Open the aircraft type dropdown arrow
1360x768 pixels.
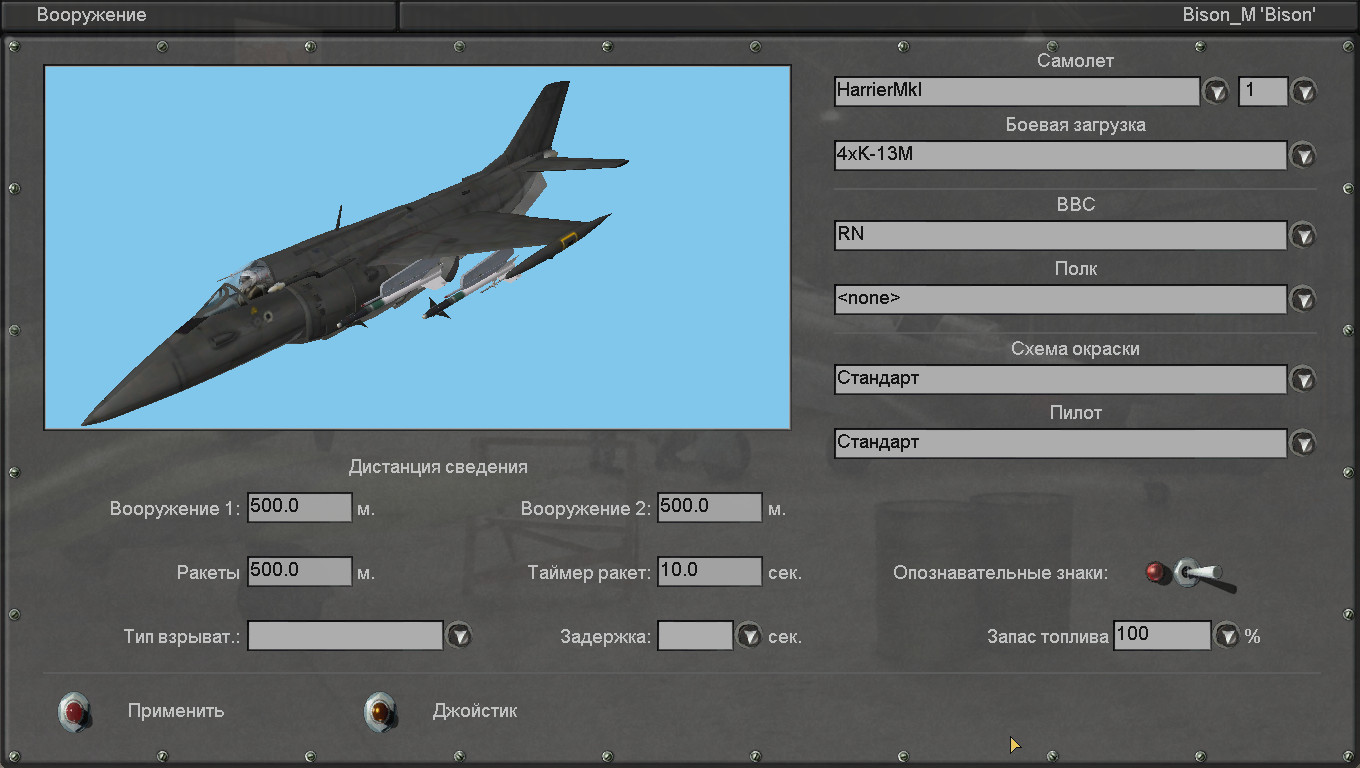click(1215, 92)
